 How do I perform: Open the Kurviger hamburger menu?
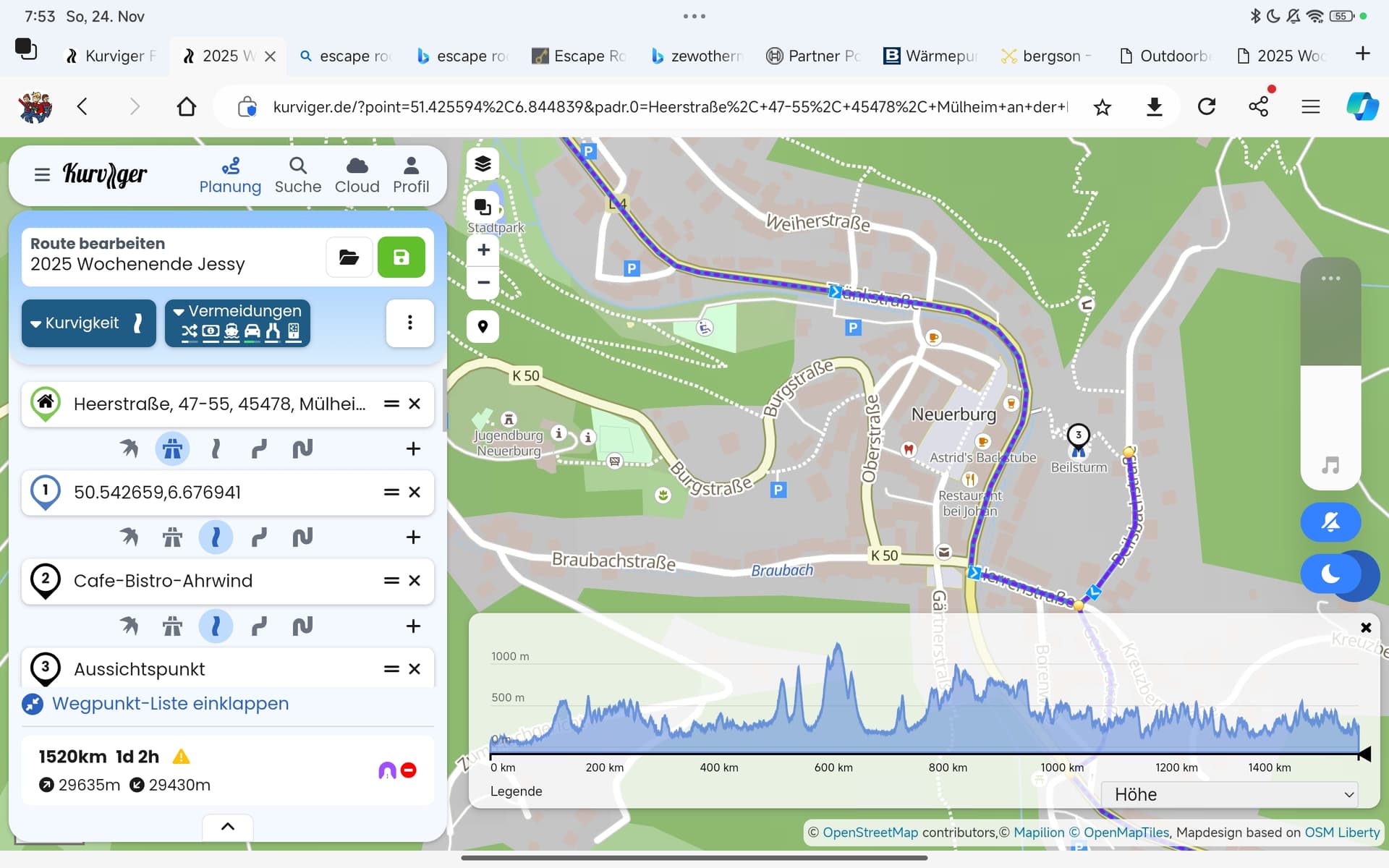point(42,175)
